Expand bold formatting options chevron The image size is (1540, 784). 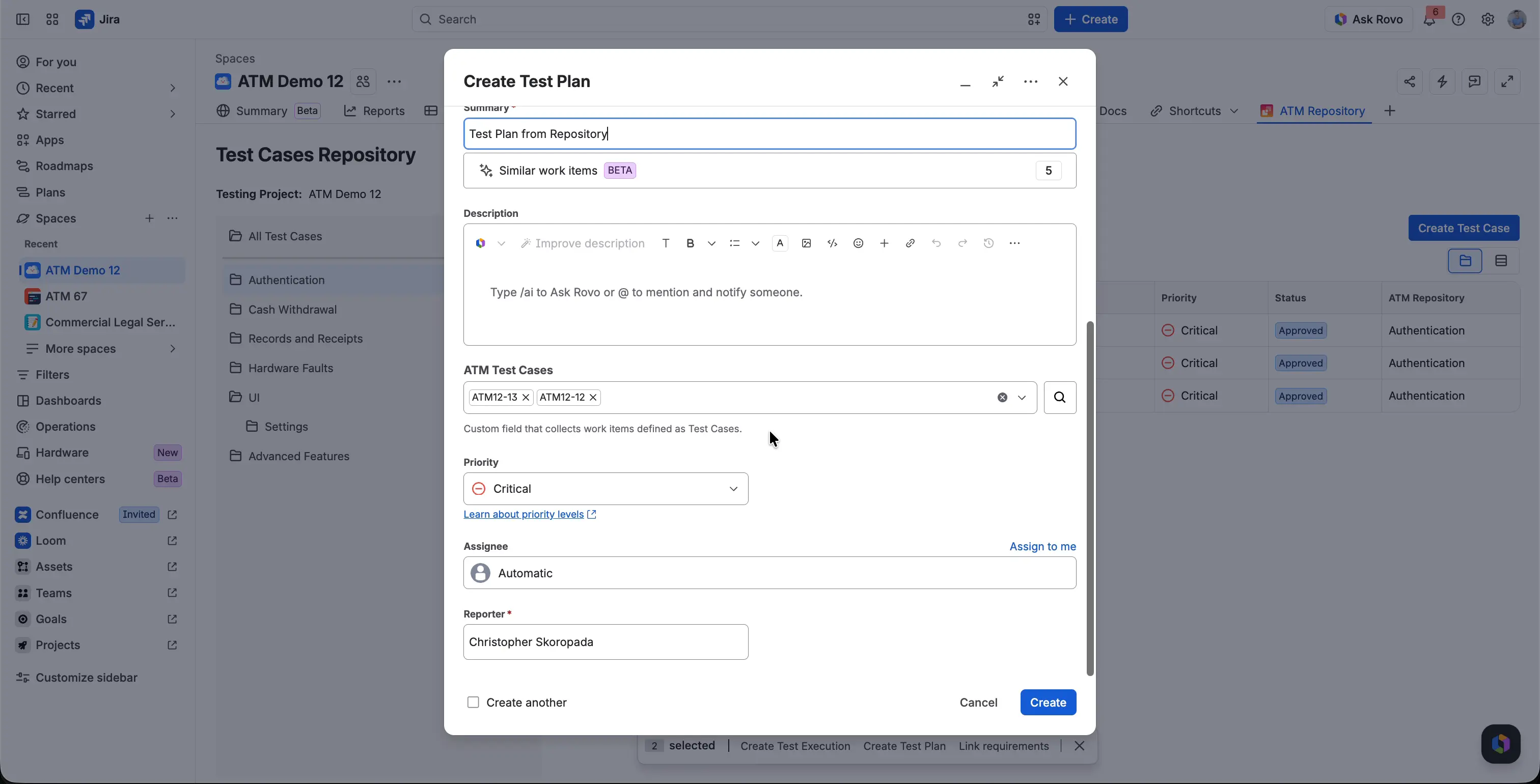[x=711, y=243]
